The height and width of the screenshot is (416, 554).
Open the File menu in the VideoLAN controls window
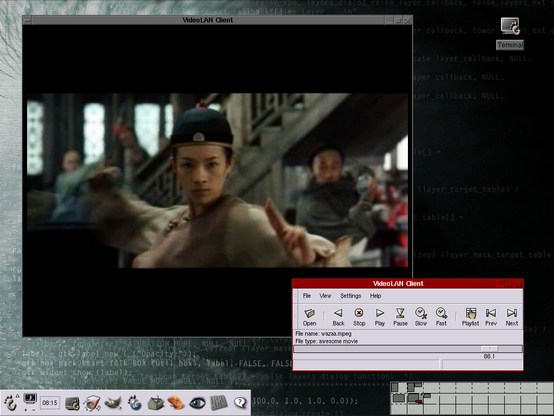(307, 296)
